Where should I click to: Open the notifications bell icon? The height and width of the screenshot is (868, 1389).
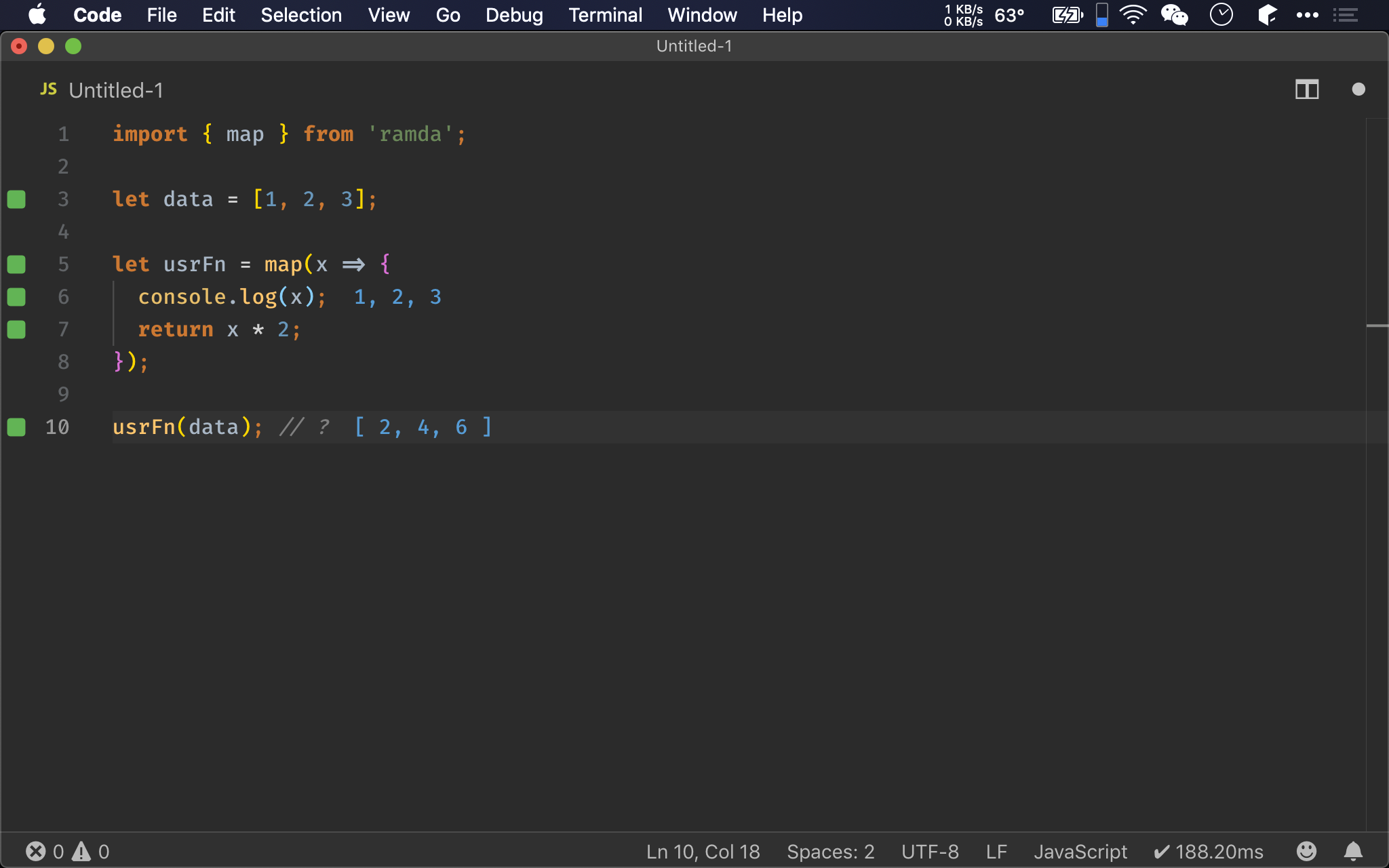tap(1353, 851)
